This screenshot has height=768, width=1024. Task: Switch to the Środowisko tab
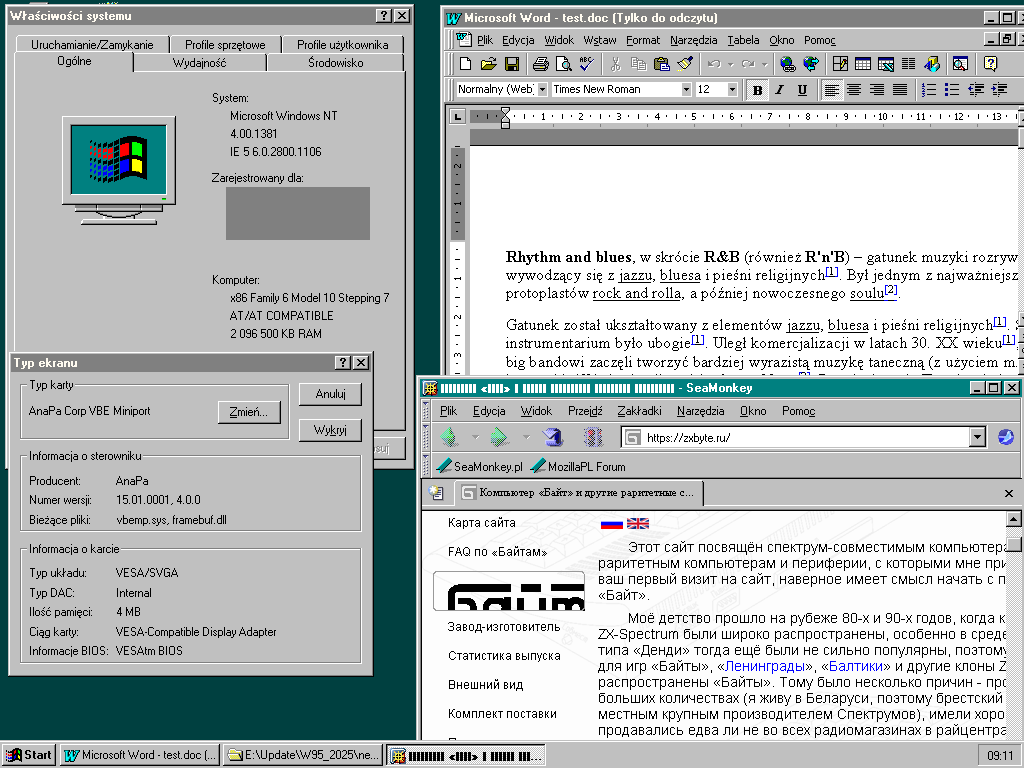click(x=336, y=63)
